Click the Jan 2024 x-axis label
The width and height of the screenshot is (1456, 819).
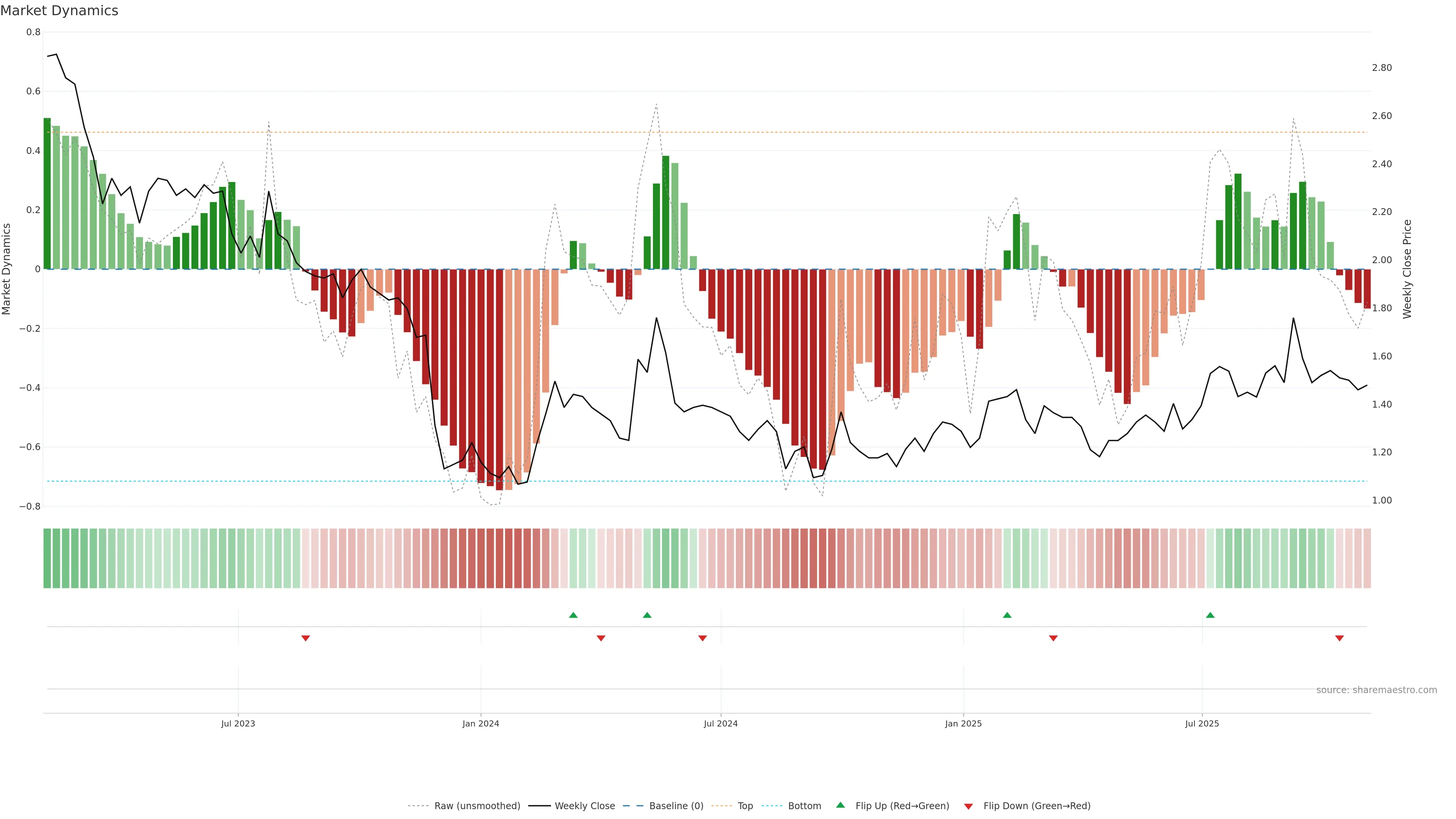(480, 723)
